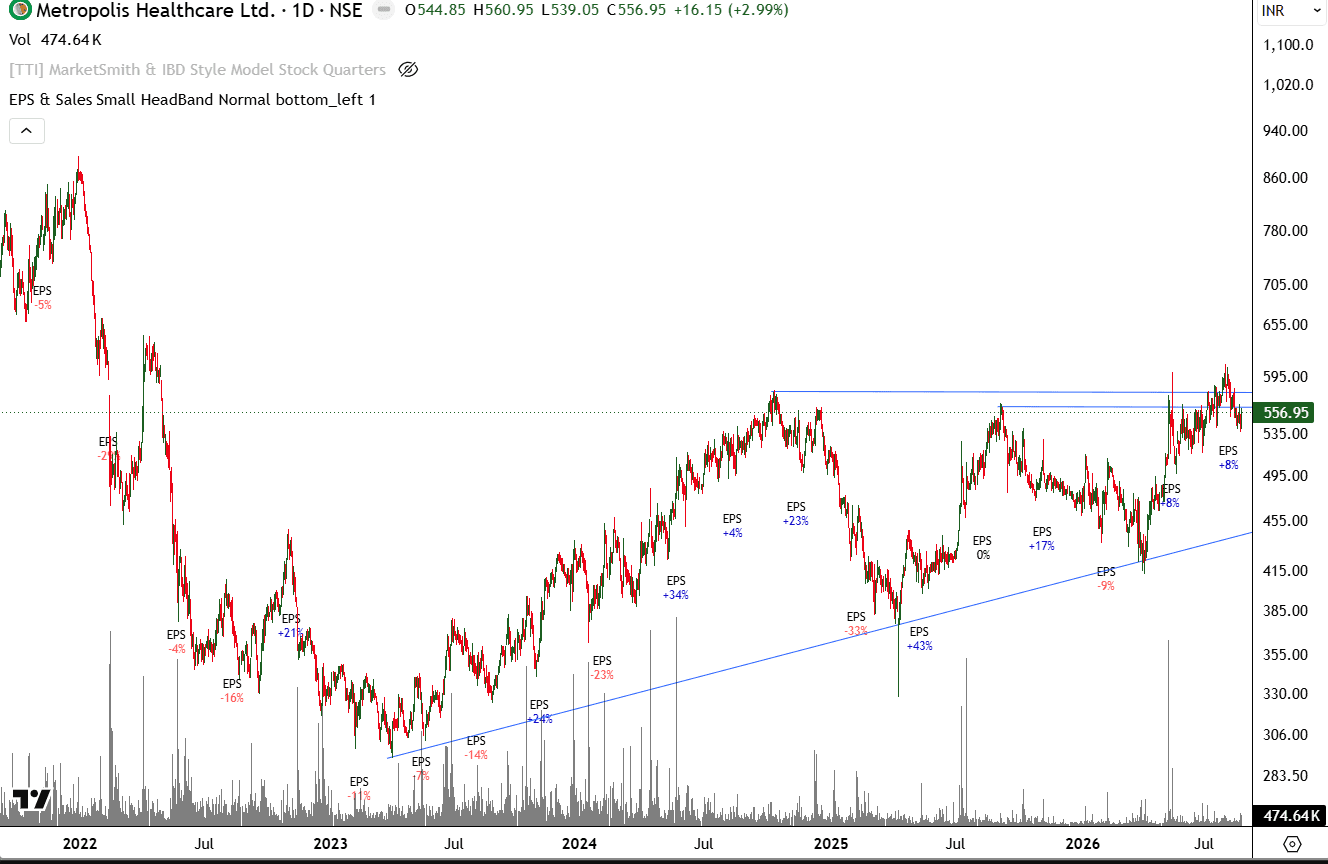Click the market status pill icon beside NSE
This screenshot has height=864, width=1328.
coord(382,11)
